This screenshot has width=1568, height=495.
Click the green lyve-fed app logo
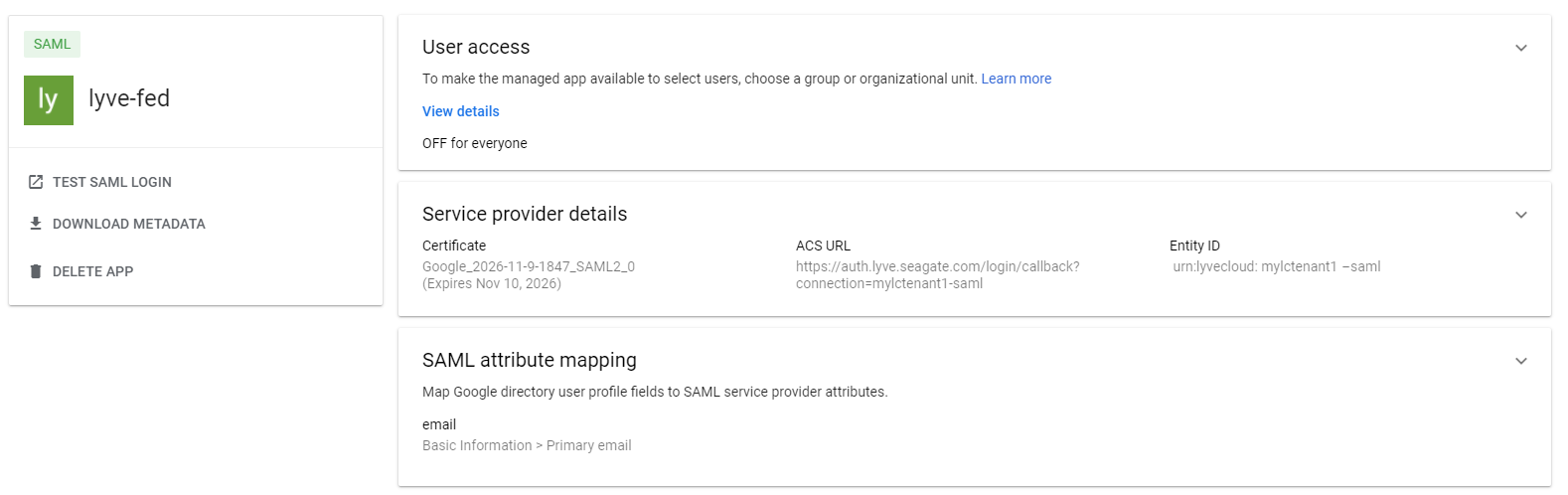(49, 100)
